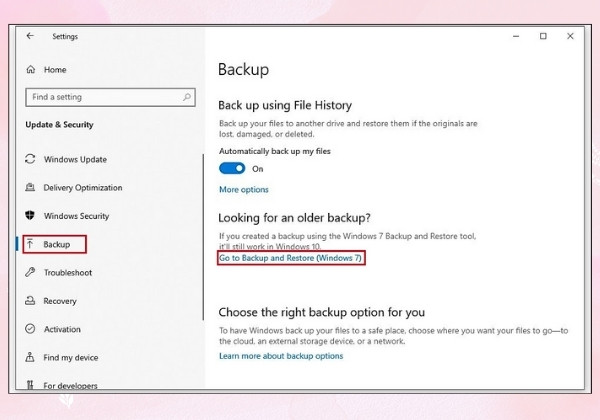Click the Find a setting search field
Screen dimensions: 600x420
[x=111, y=97]
